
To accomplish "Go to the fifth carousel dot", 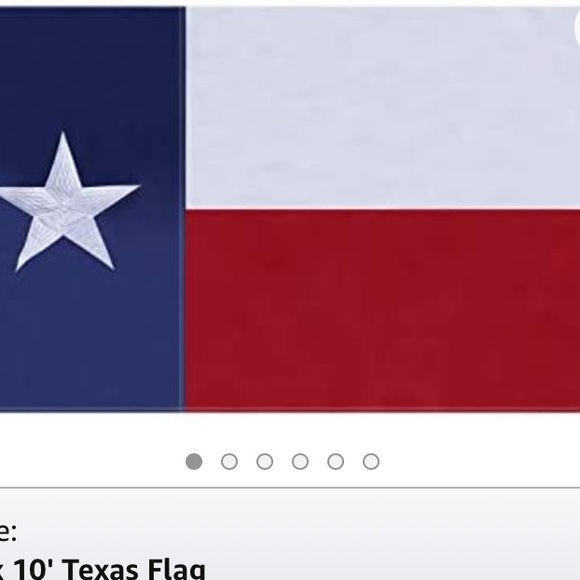I will [x=335, y=462].
